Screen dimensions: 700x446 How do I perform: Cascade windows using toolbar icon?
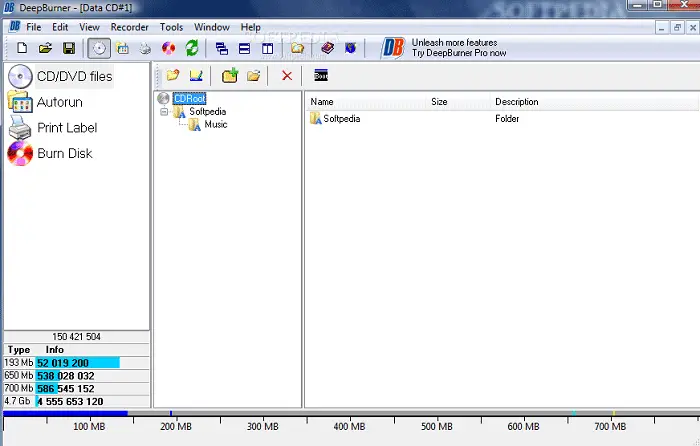221,48
